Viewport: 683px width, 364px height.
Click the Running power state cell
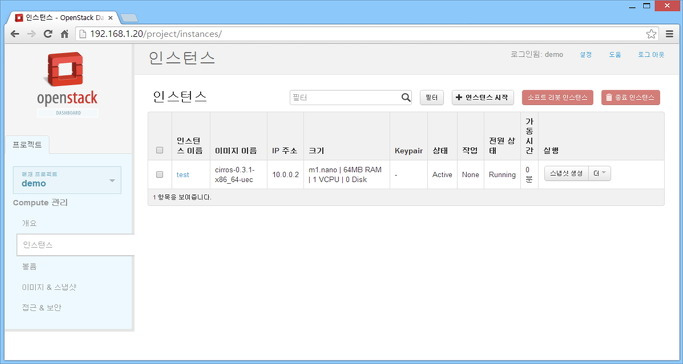(502, 175)
